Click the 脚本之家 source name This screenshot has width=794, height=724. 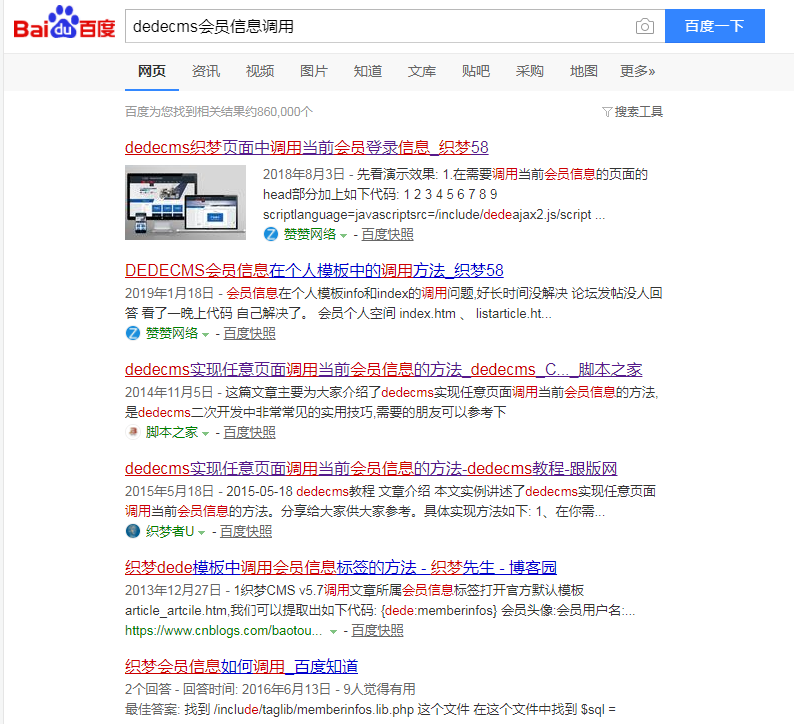[172, 432]
